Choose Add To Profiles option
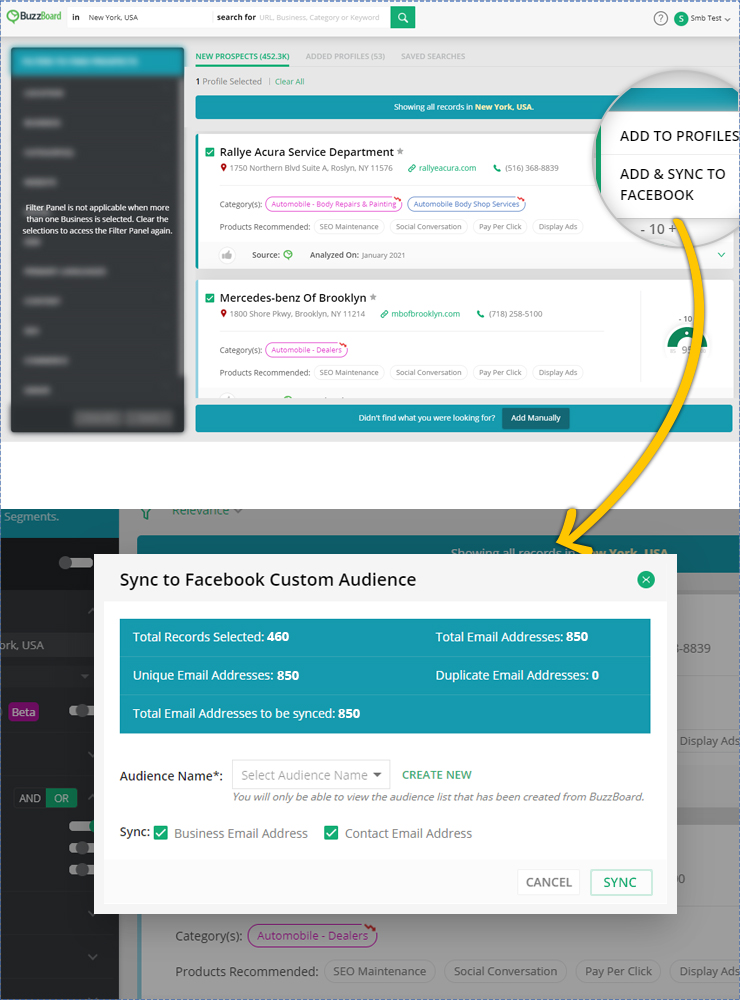 [x=679, y=136]
